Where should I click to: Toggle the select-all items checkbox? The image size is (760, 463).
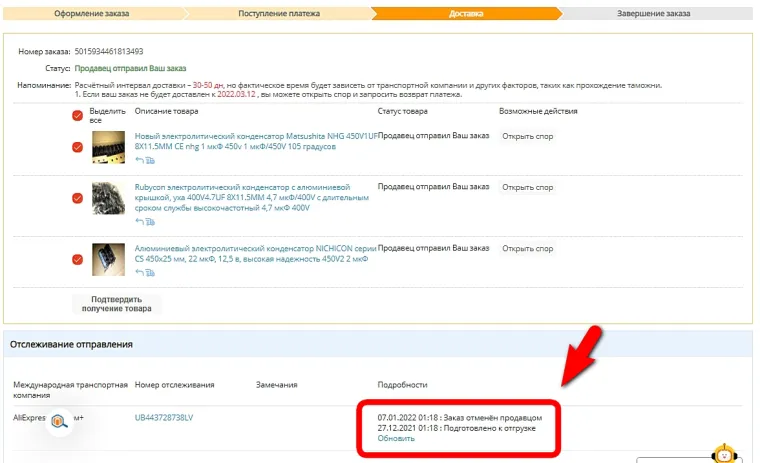point(77,115)
